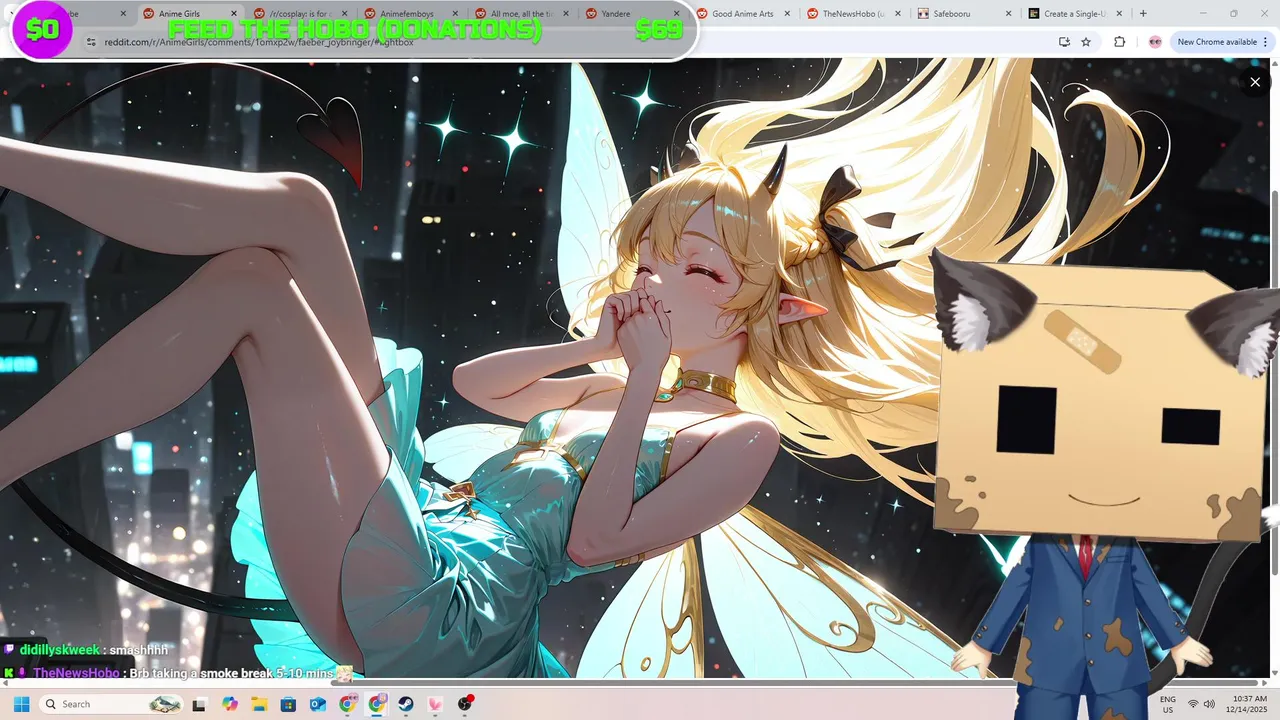The height and width of the screenshot is (720, 1280).
Task: Click the ENG US language indicator
Action: click(1168, 704)
